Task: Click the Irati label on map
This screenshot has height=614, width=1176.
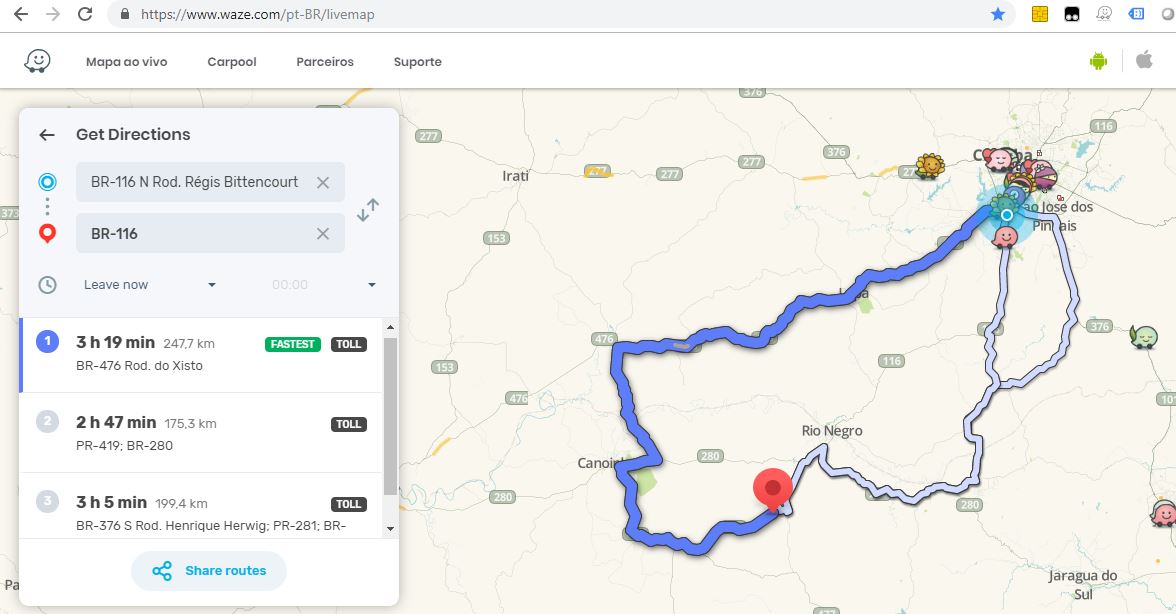Action: point(515,176)
